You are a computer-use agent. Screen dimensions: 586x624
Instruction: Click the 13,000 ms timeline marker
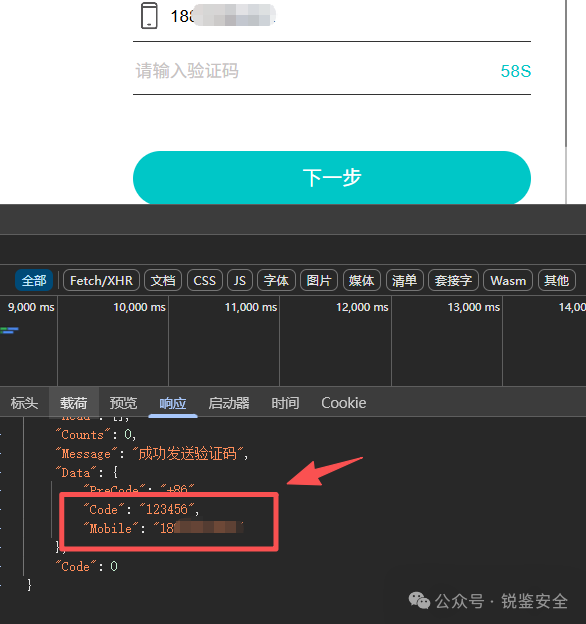coord(473,307)
